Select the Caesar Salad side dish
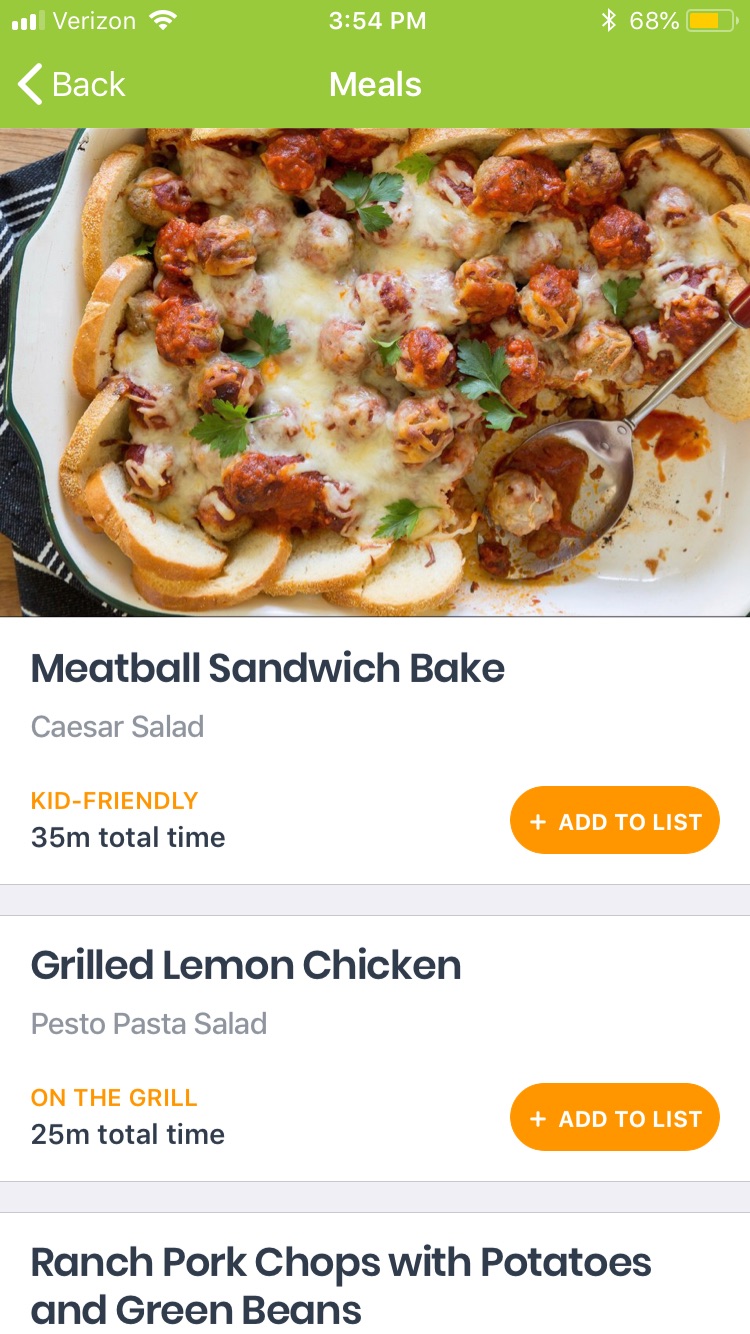The image size is (750, 1334). 117,727
